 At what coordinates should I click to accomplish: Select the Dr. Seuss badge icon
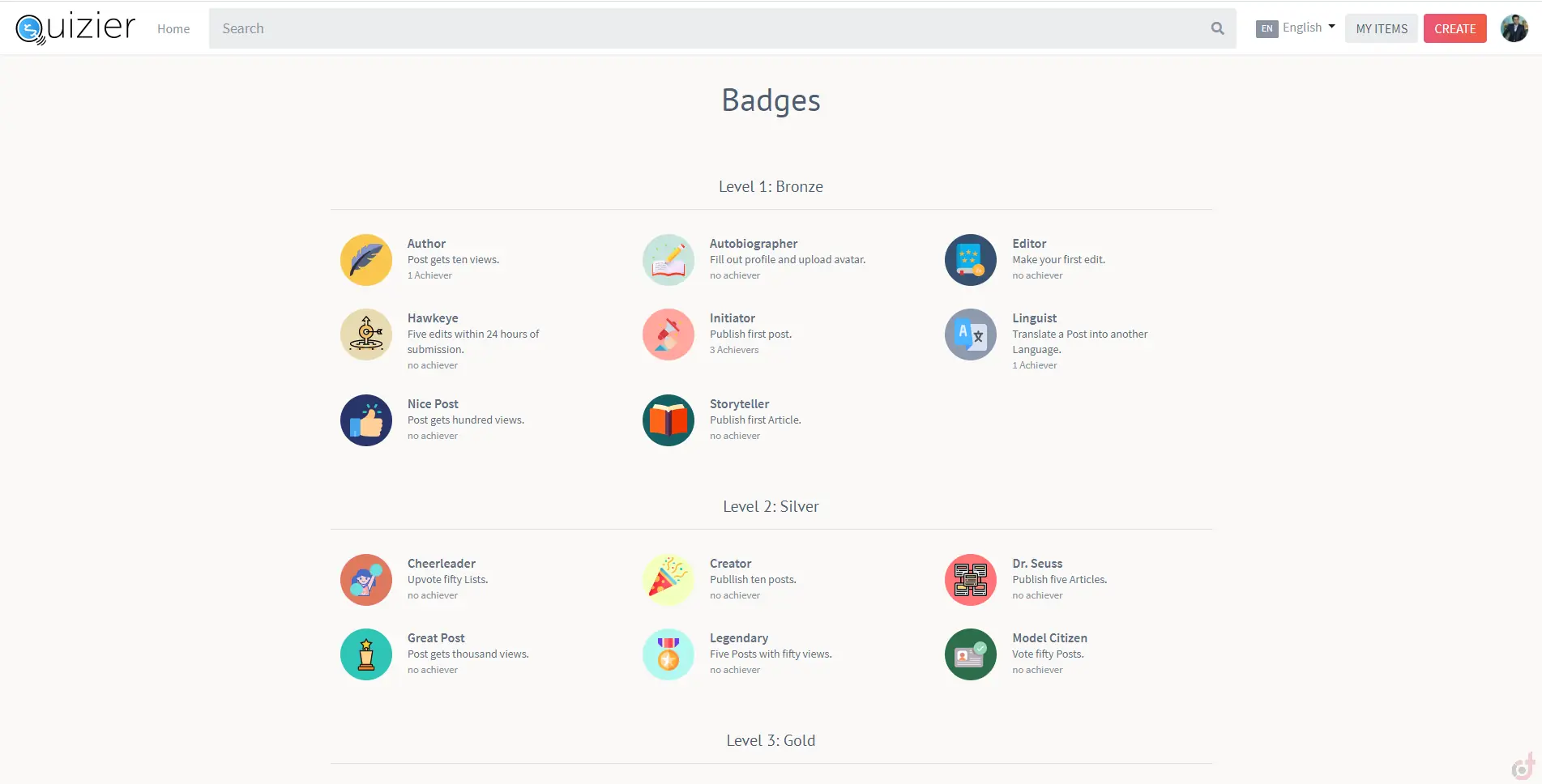(971, 580)
